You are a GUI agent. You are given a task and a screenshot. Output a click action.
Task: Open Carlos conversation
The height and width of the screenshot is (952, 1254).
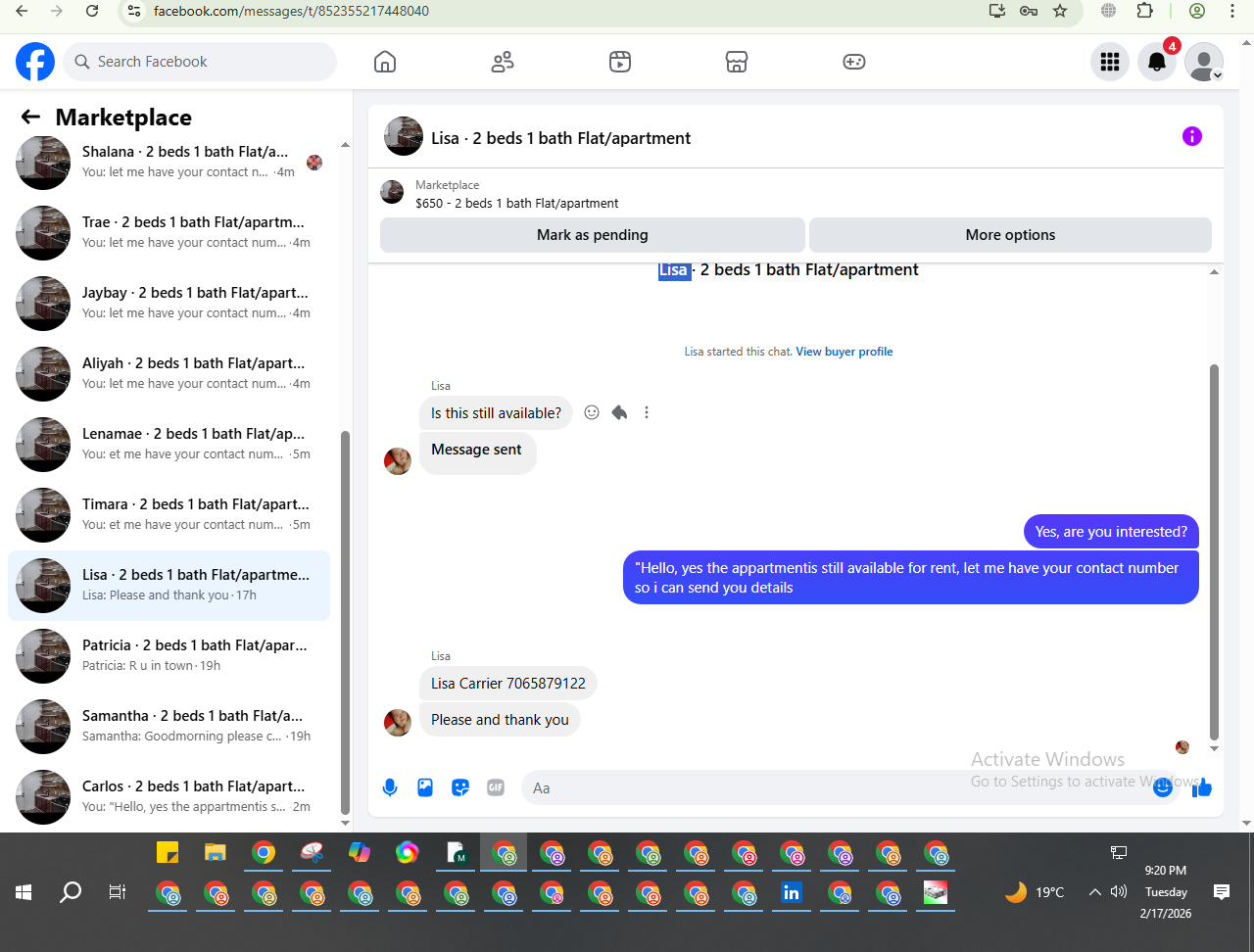tap(169, 797)
